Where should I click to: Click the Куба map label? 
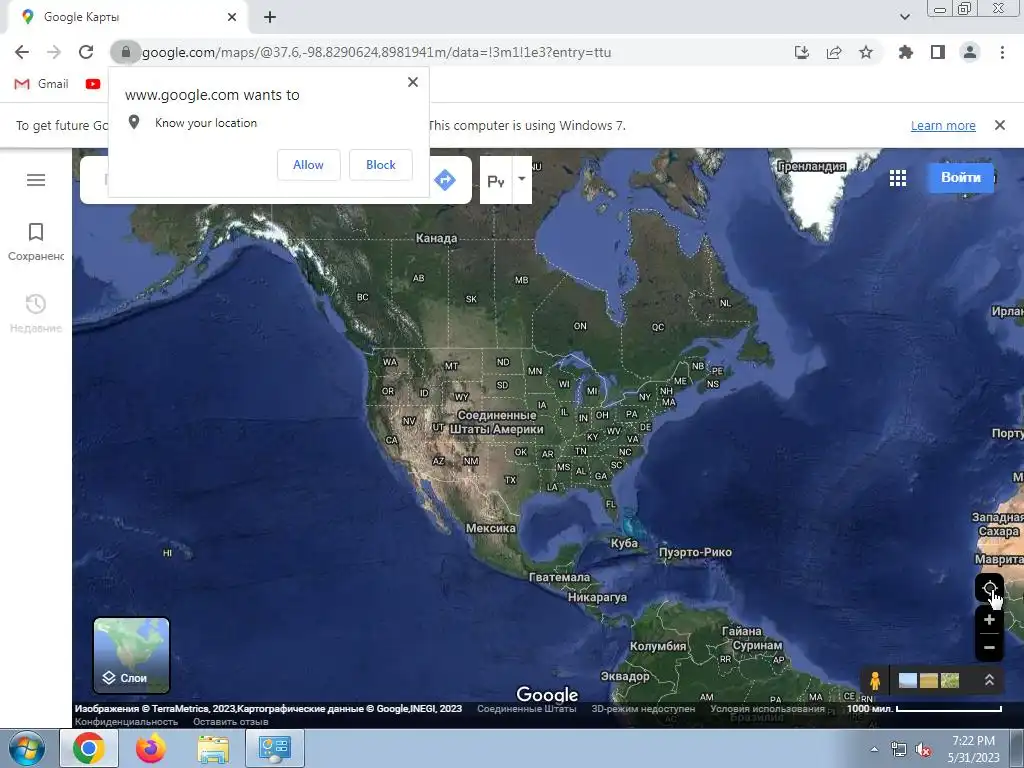pyautogui.click(x=624, y=543)
